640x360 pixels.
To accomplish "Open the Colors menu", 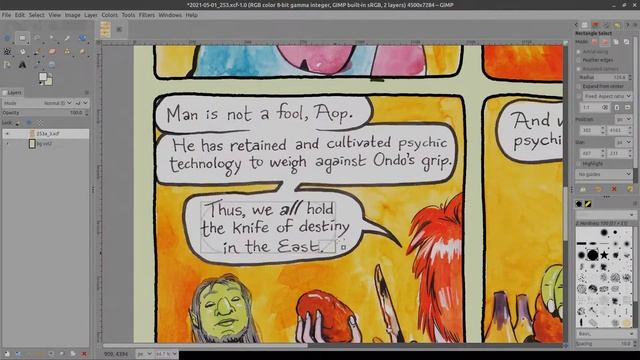I will (x=109, y=15).
